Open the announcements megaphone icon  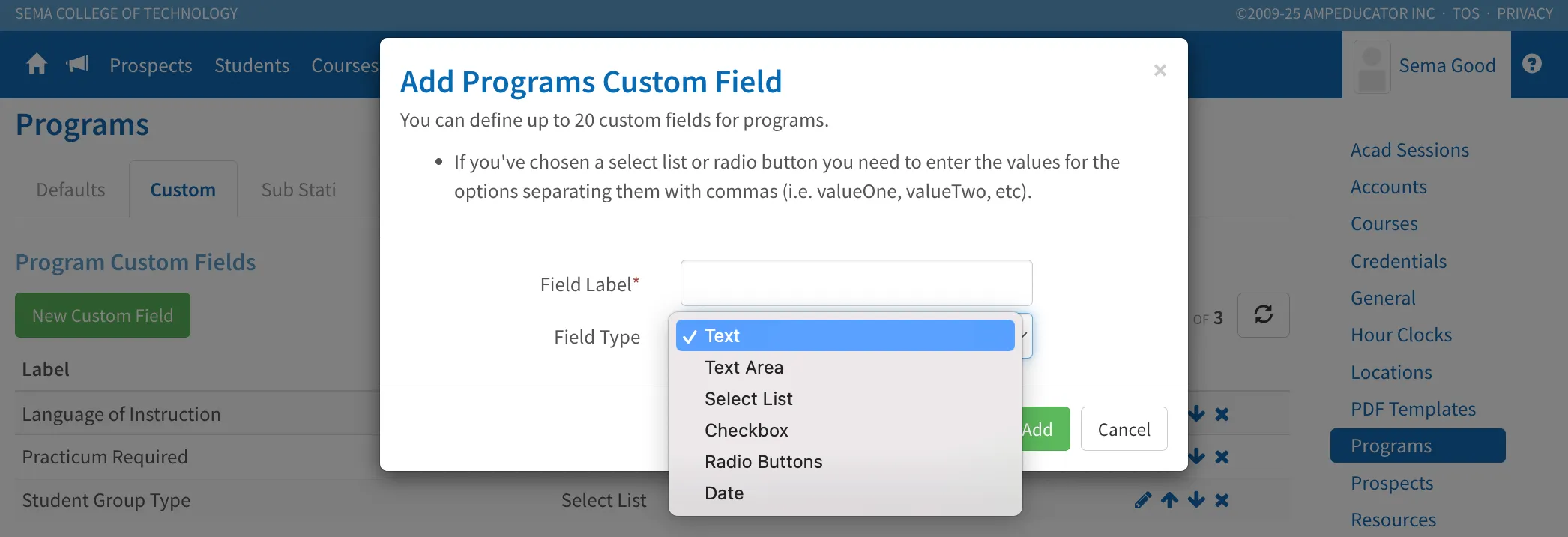[x=77, y=64]
